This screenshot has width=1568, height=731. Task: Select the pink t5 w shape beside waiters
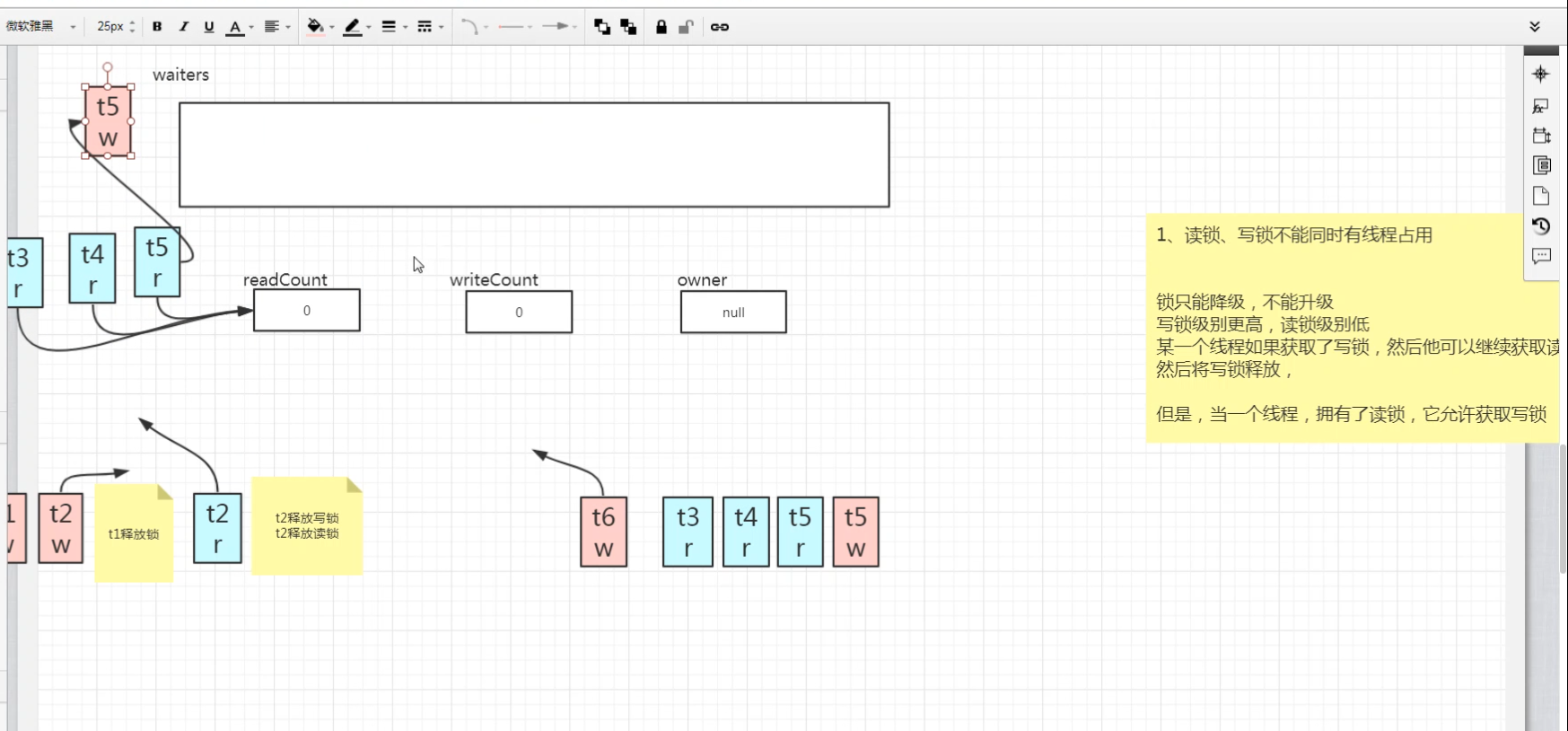click(108, 121)
